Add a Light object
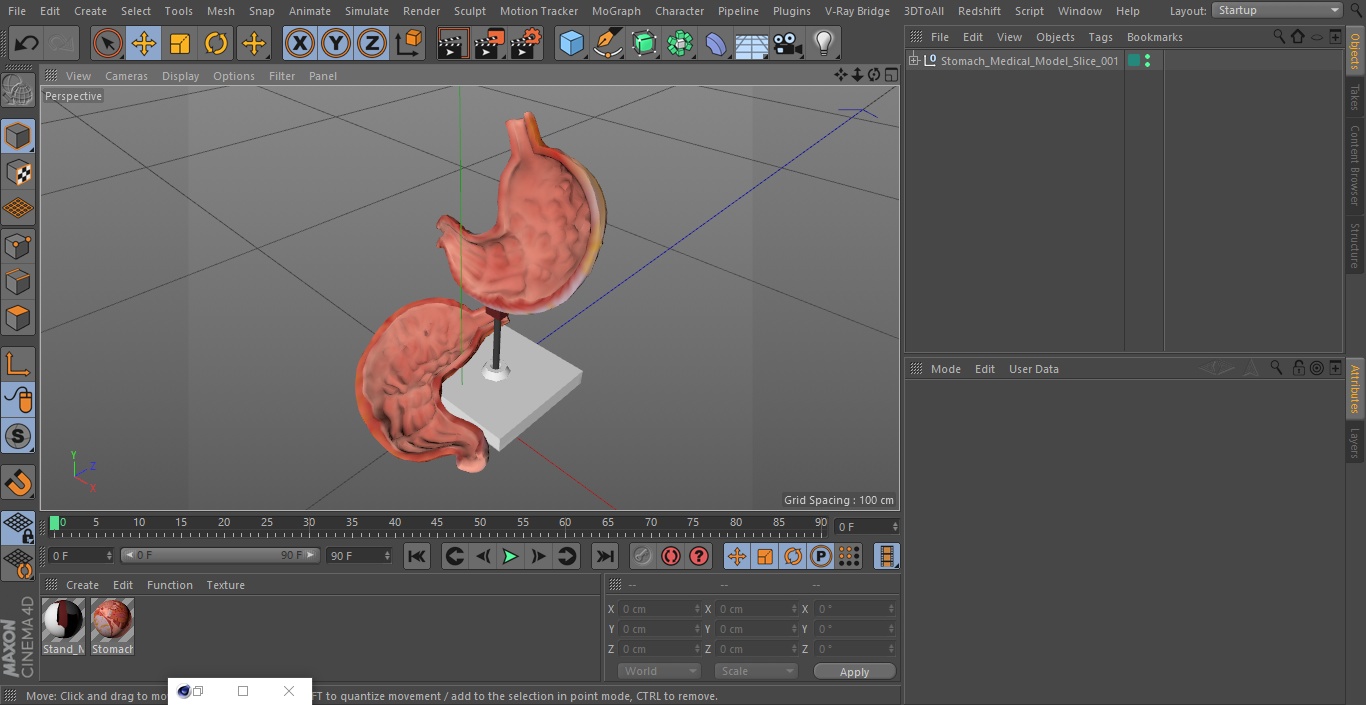The height and width of the screenshot is (705, 1366). click(824, 43)
